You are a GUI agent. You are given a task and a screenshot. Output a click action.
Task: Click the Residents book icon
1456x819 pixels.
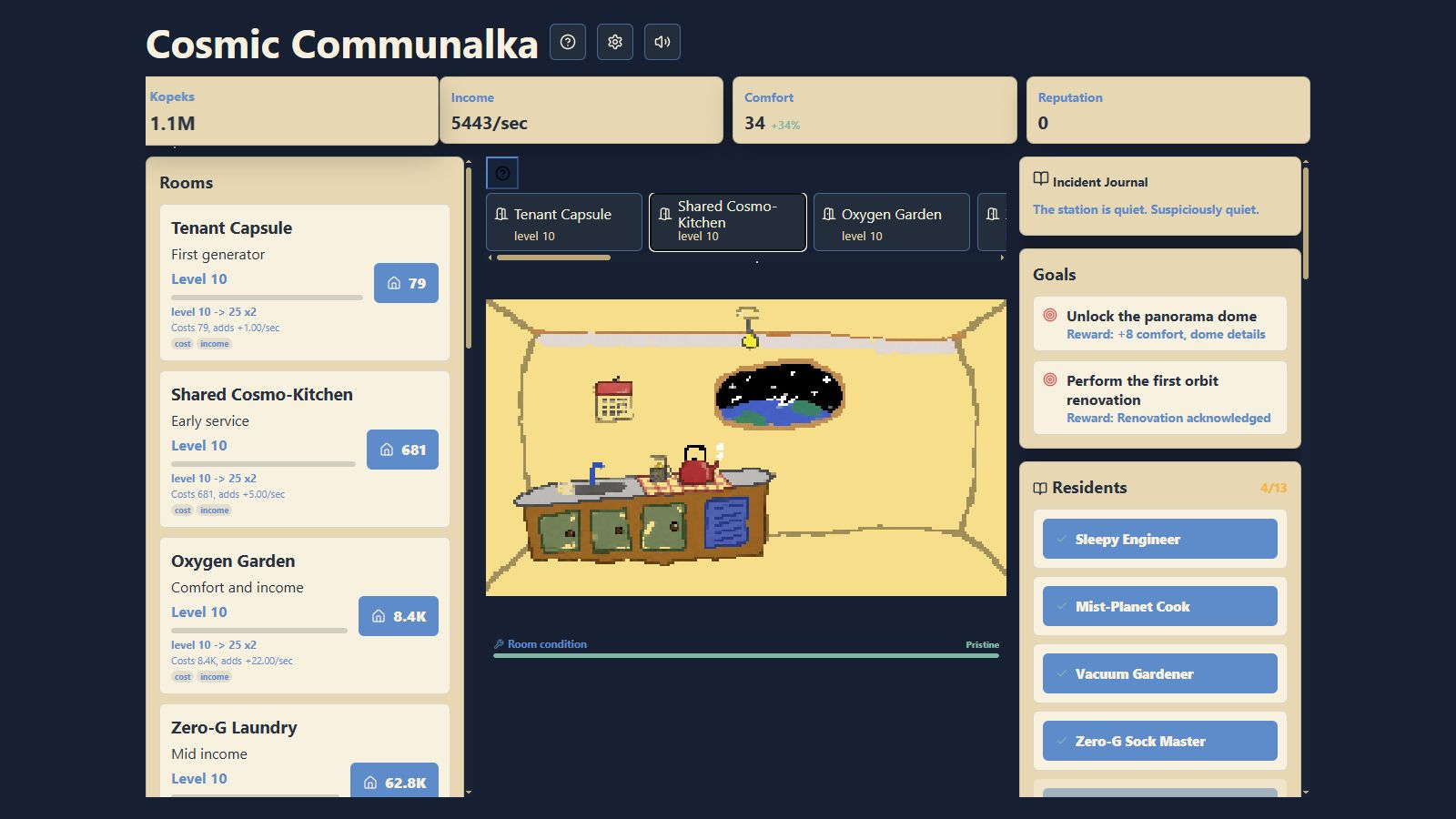point(1040,488)
